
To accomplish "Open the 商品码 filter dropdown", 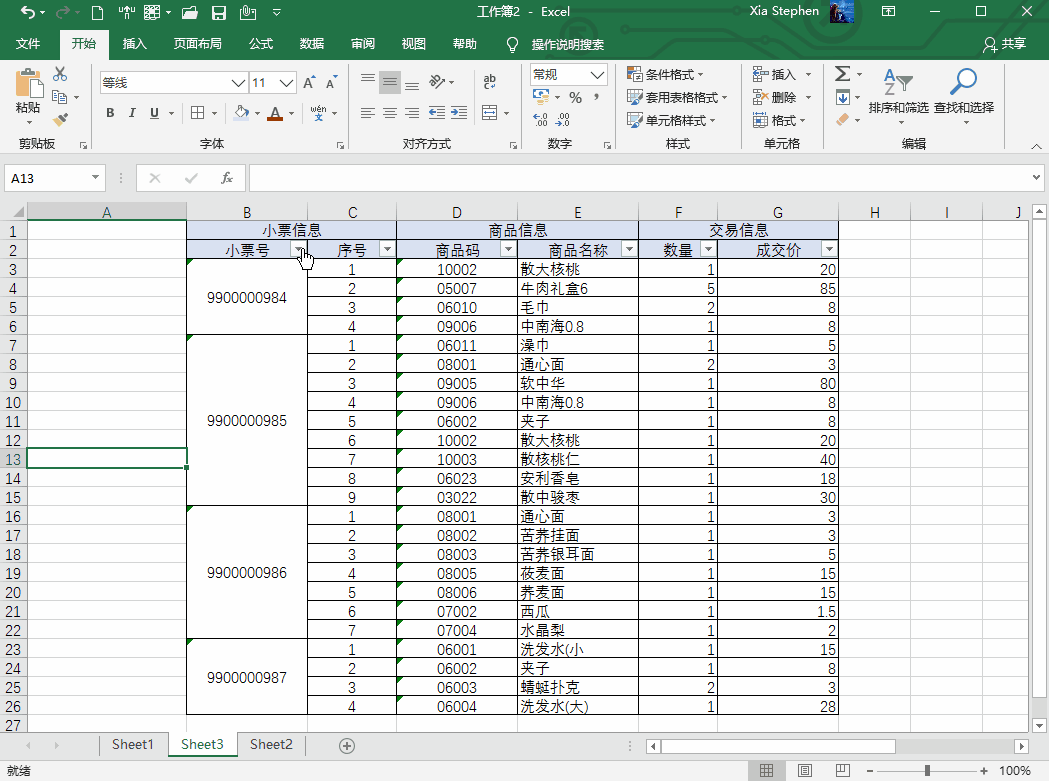I will [508, 250].
